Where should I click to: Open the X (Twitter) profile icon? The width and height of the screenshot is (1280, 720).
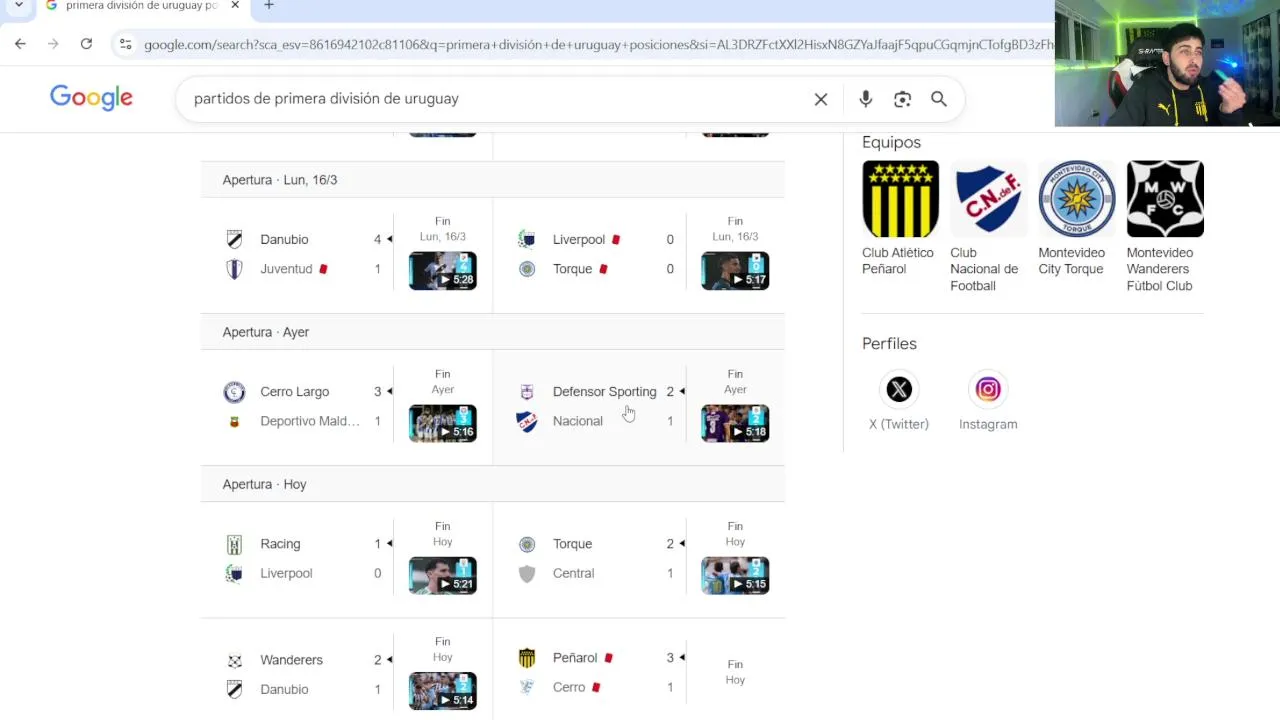click(899, 389)
